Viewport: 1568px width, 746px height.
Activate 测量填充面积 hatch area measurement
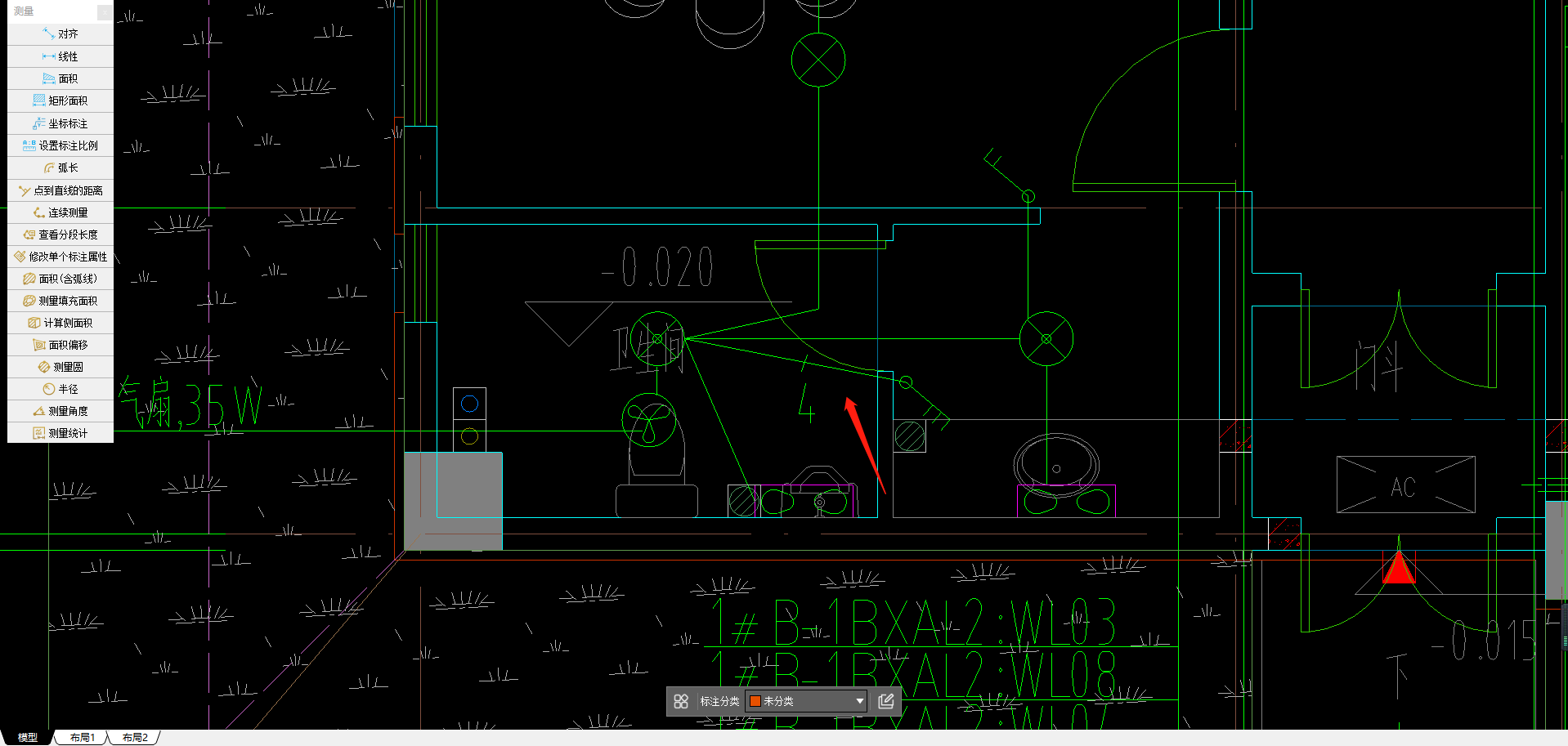coord(60,301)
